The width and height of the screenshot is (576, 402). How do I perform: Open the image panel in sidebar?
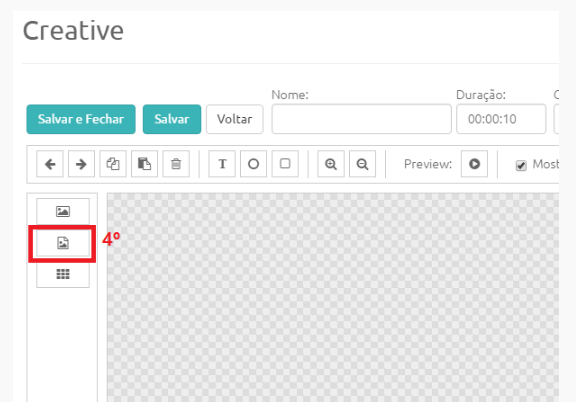63,211
